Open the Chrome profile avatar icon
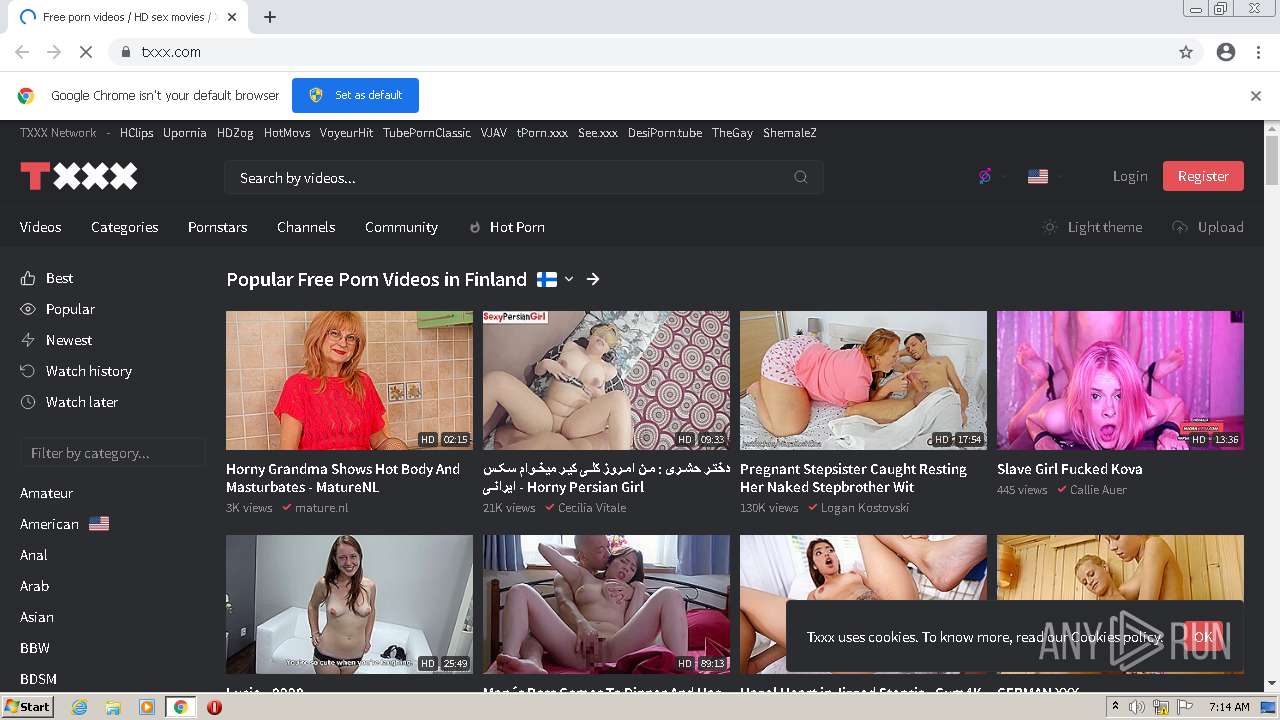1280x720 pixels. click(1226, 52)
